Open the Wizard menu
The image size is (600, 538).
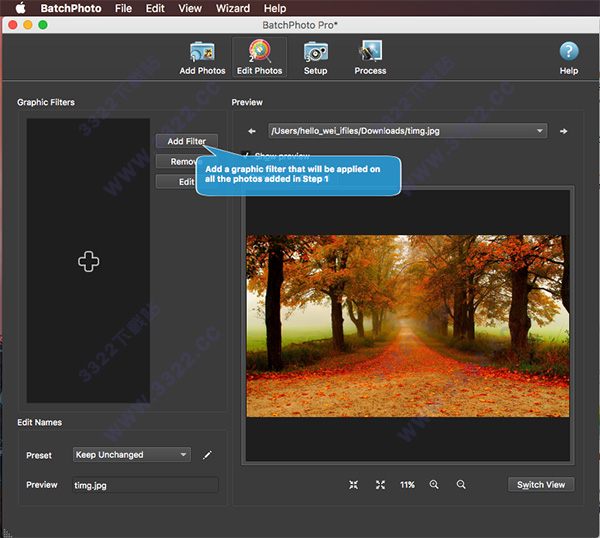(x=233, y=8)
